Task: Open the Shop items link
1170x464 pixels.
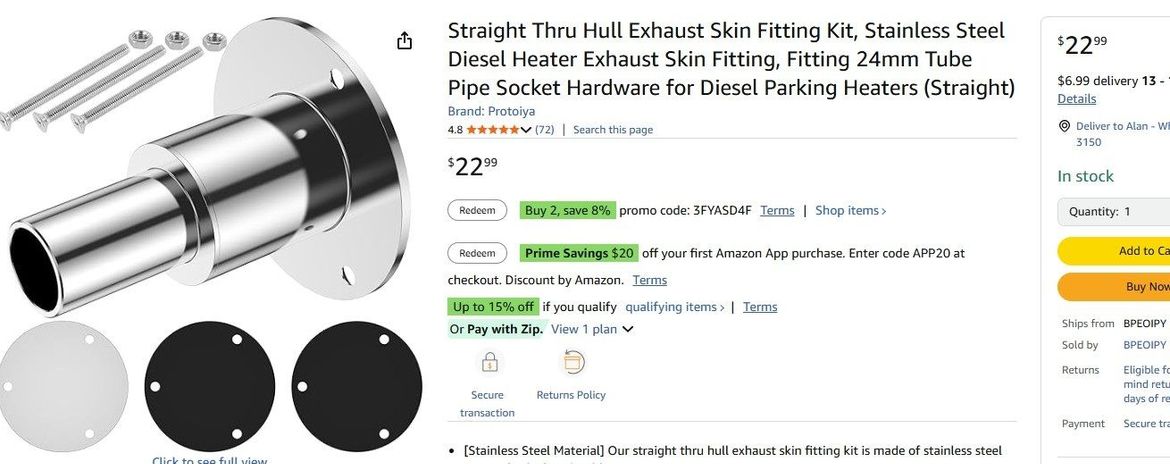Action: (x=850, y=210)
